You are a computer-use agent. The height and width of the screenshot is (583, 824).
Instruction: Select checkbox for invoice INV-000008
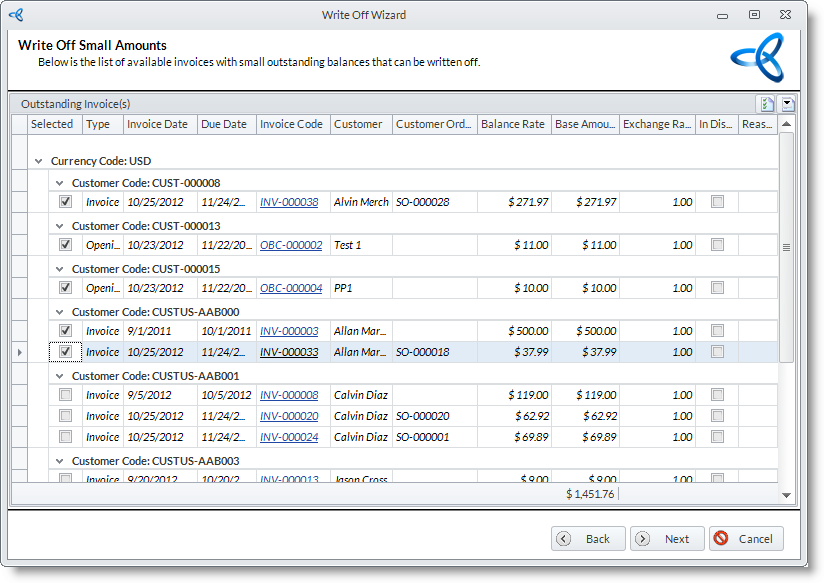coord(65,395)
